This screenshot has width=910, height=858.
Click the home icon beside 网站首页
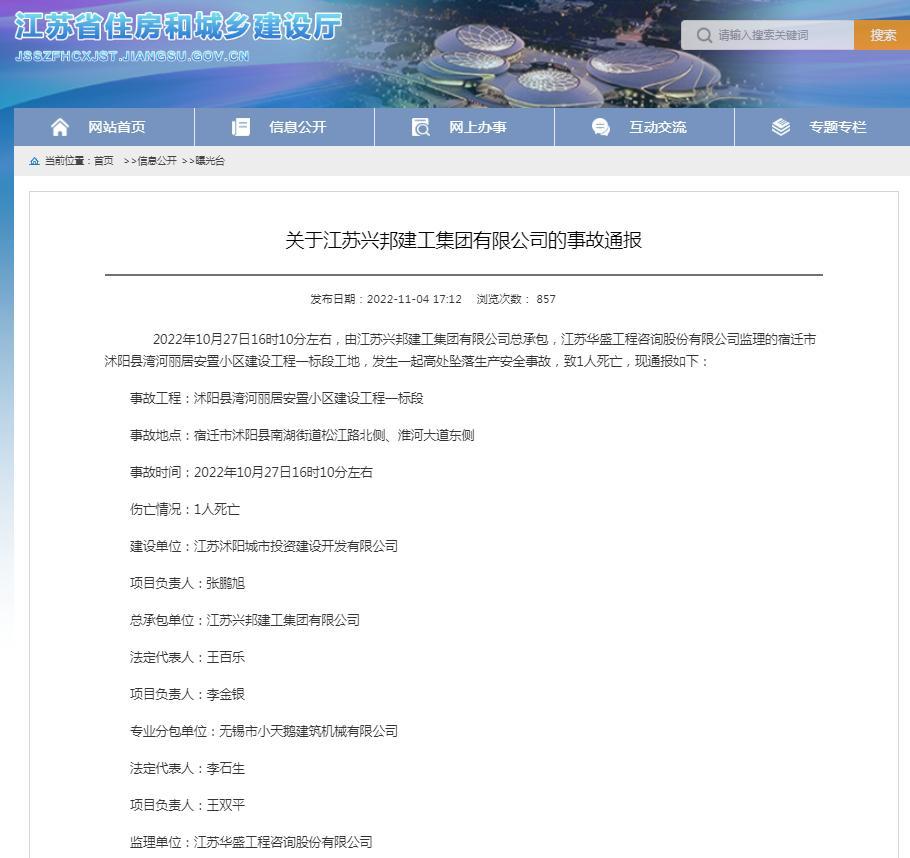tap(60, 127)
